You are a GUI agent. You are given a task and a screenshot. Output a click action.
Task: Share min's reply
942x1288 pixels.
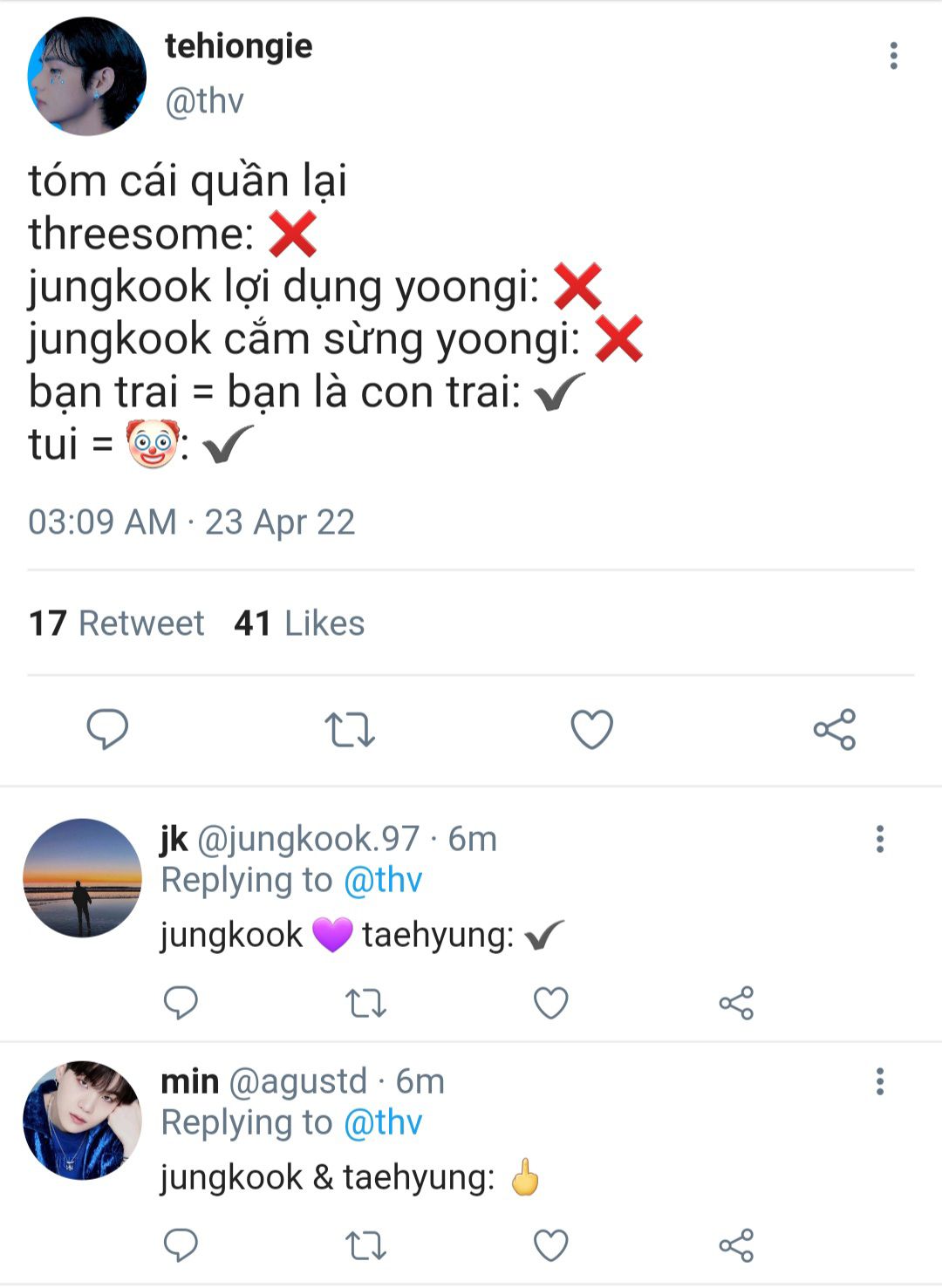(x=736, y=1245)
